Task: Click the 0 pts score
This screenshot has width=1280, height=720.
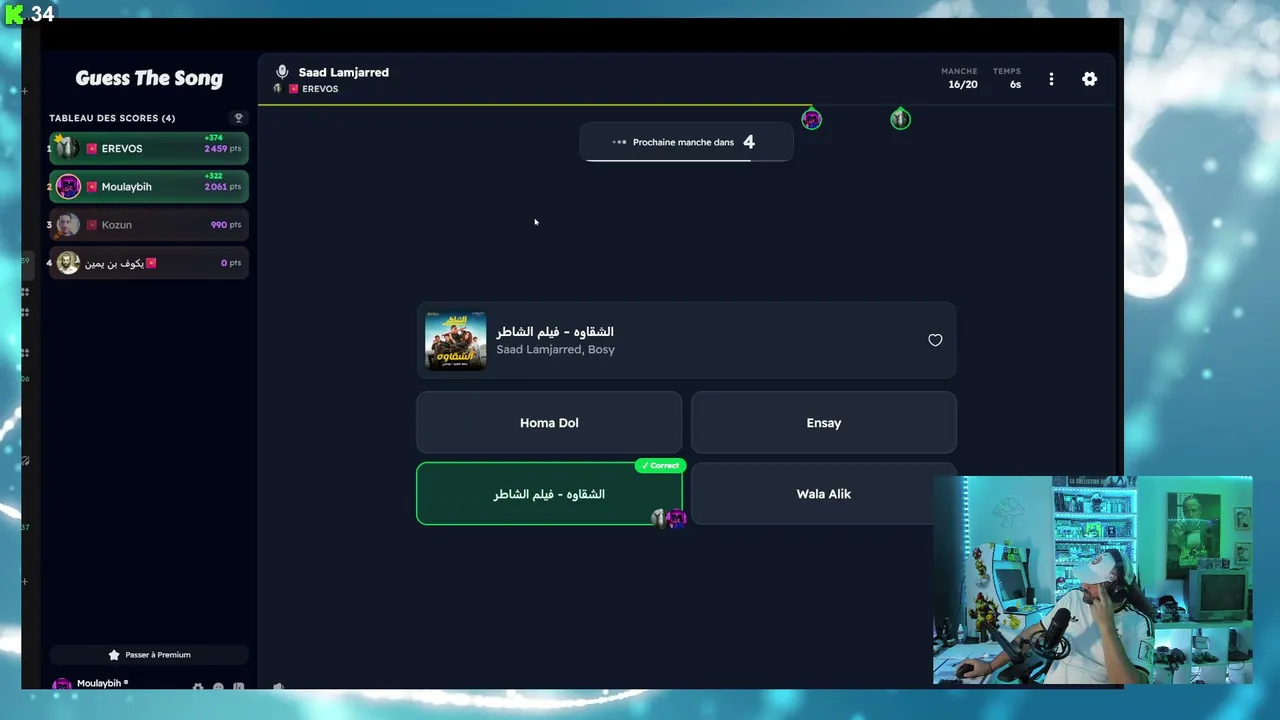Action: pos(231,263)
